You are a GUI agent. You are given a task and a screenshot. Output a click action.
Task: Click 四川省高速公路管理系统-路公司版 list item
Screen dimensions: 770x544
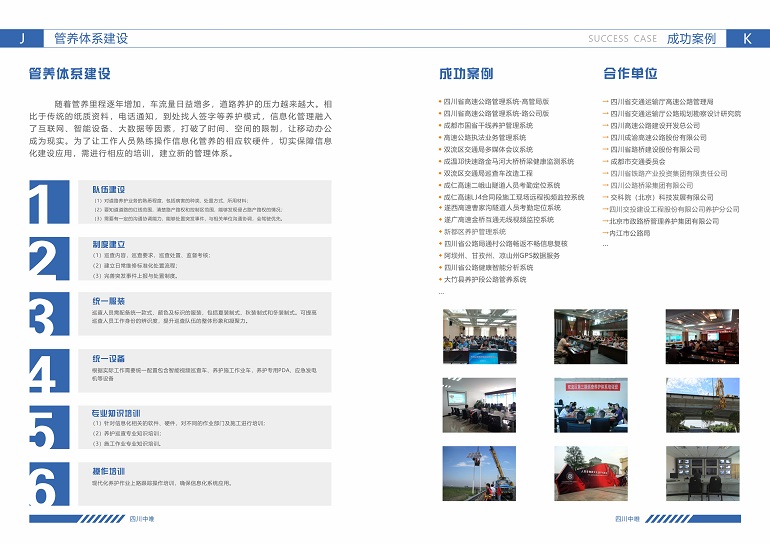pyautogui.click(x=496, y=113)
